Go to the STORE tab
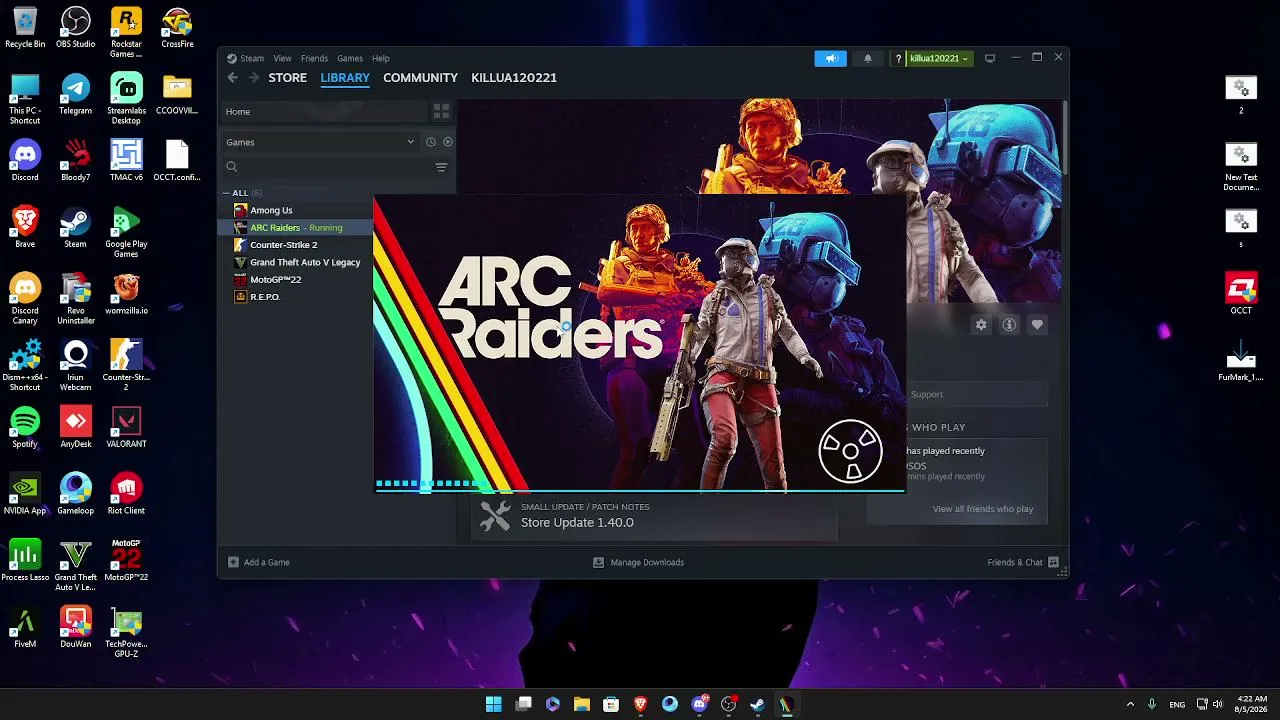 (x=288, y=77)
